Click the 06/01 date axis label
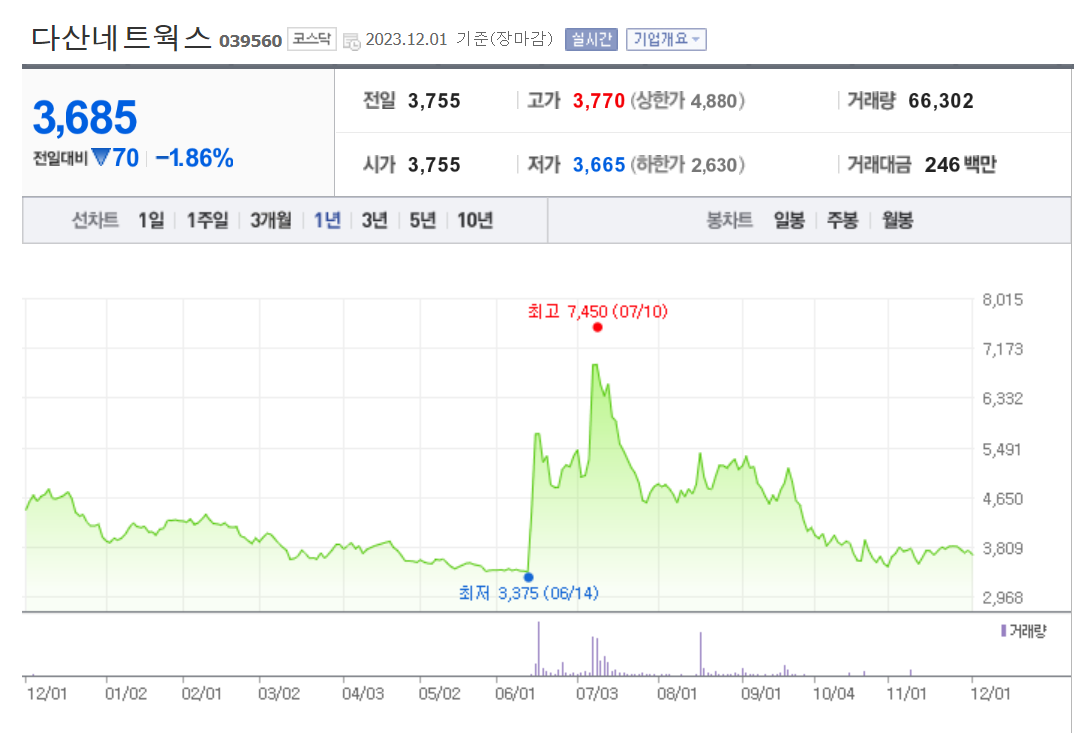 pyautogui.click(x=516, y=694)
